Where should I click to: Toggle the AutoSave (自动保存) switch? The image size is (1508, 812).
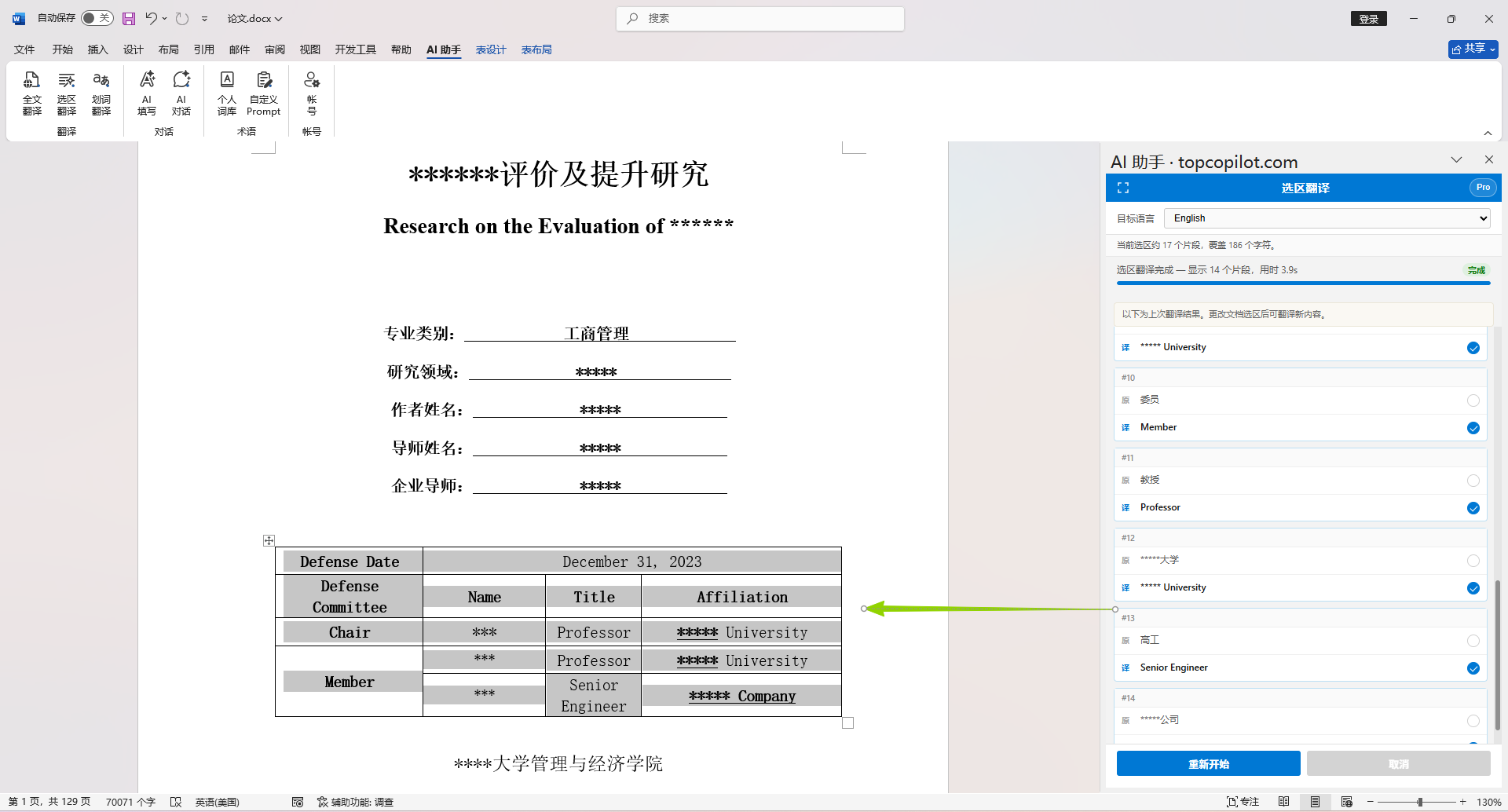click(97, 18)
